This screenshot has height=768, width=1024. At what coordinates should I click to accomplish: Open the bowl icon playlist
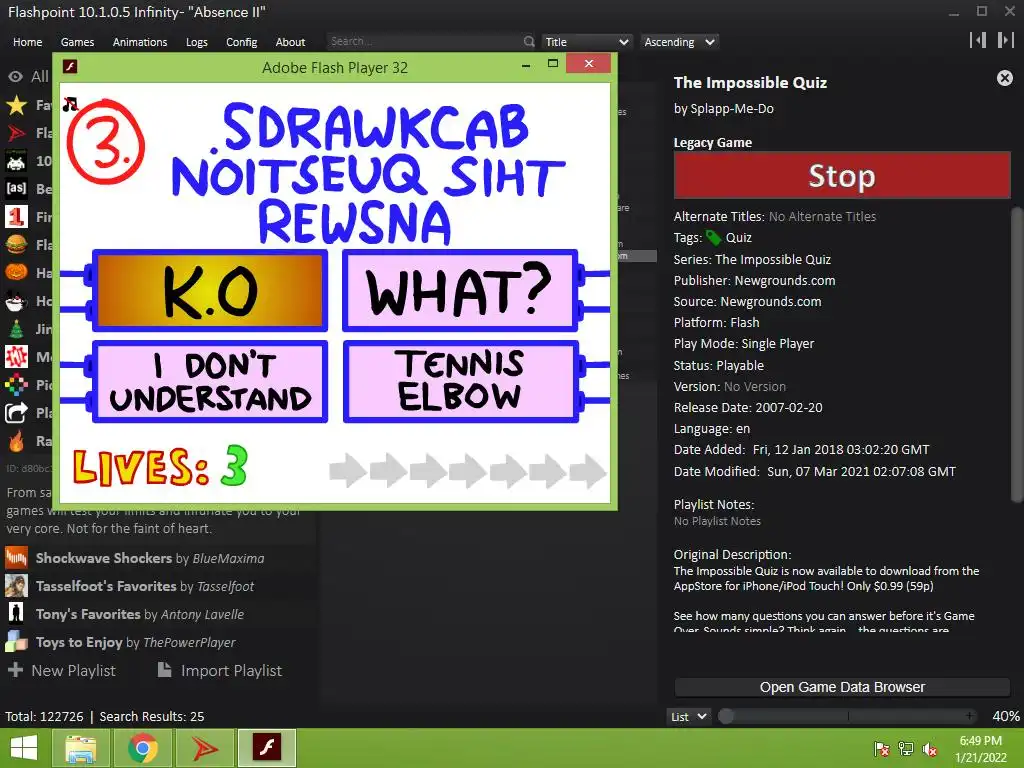point(16,301)
